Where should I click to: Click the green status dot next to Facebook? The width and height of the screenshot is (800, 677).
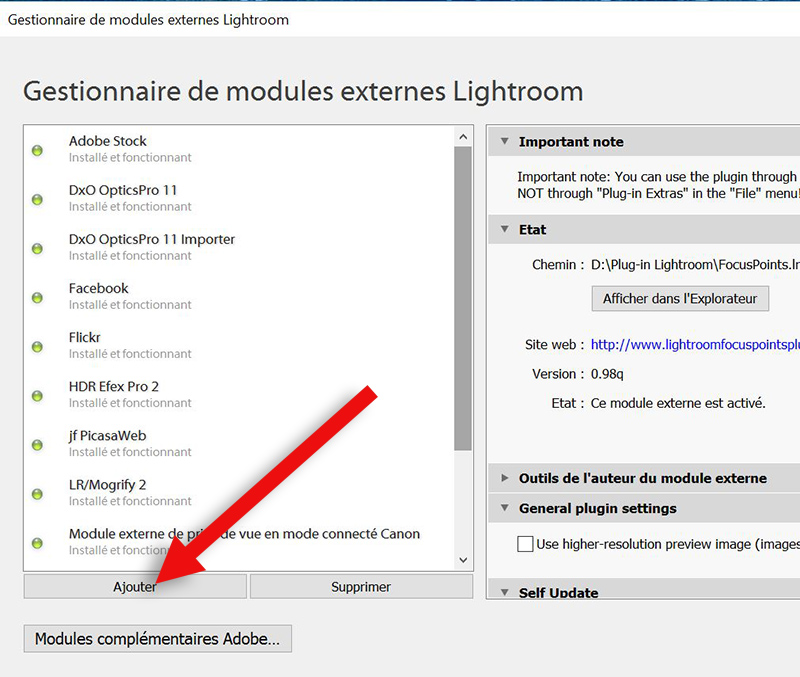pyautogui.click(x=37, y=297)
